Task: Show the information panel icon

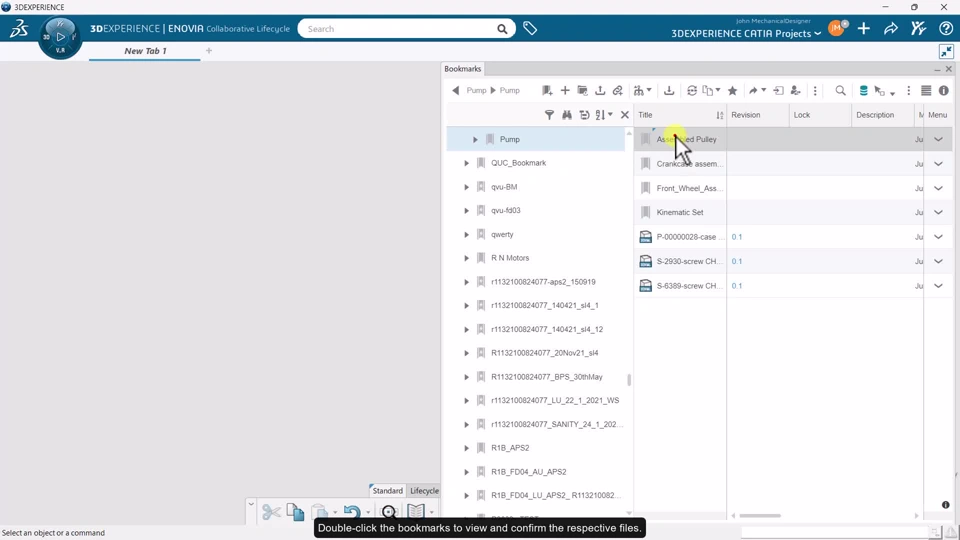Action: (943, 91)
